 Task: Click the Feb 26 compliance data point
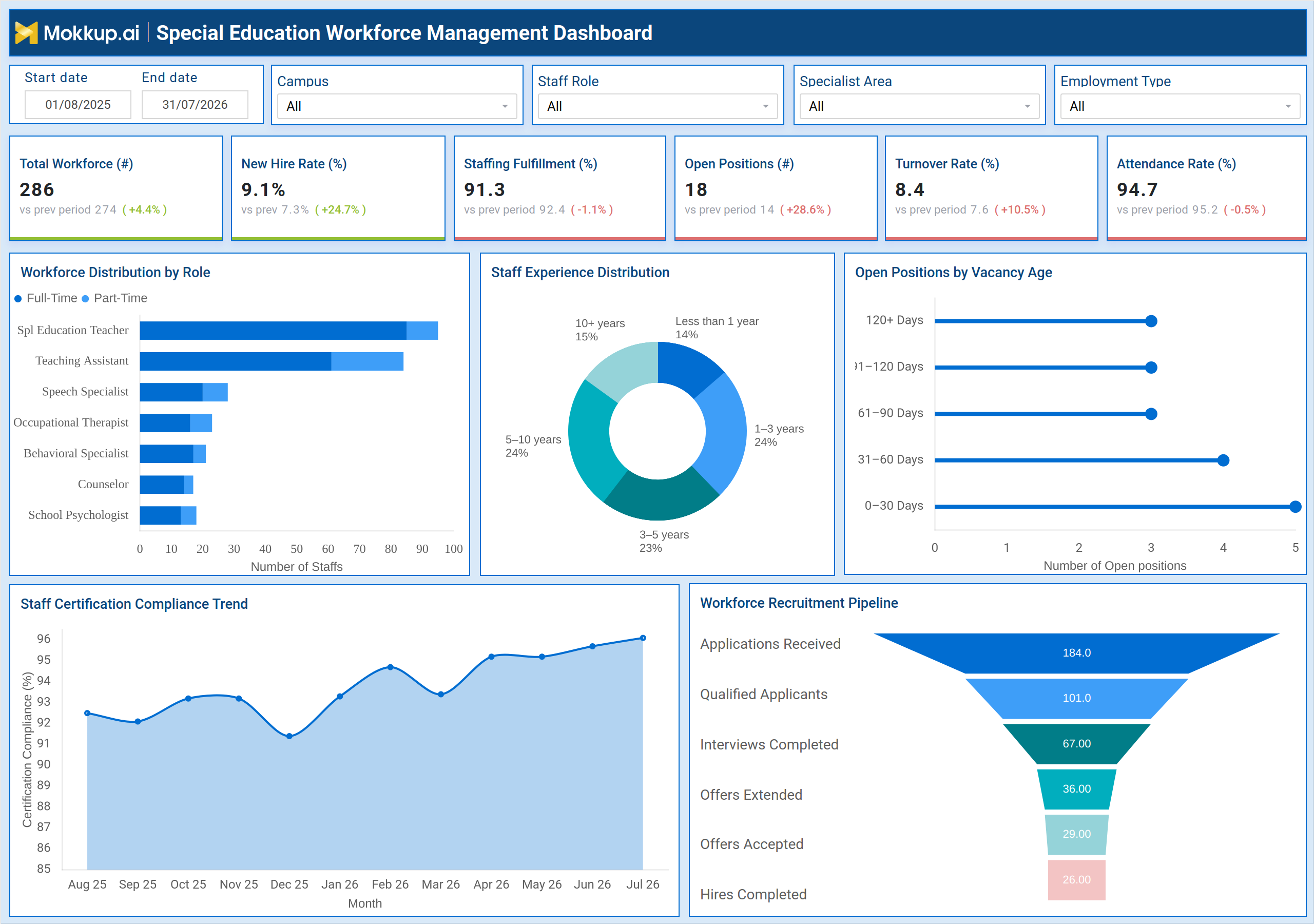[390, 667]
